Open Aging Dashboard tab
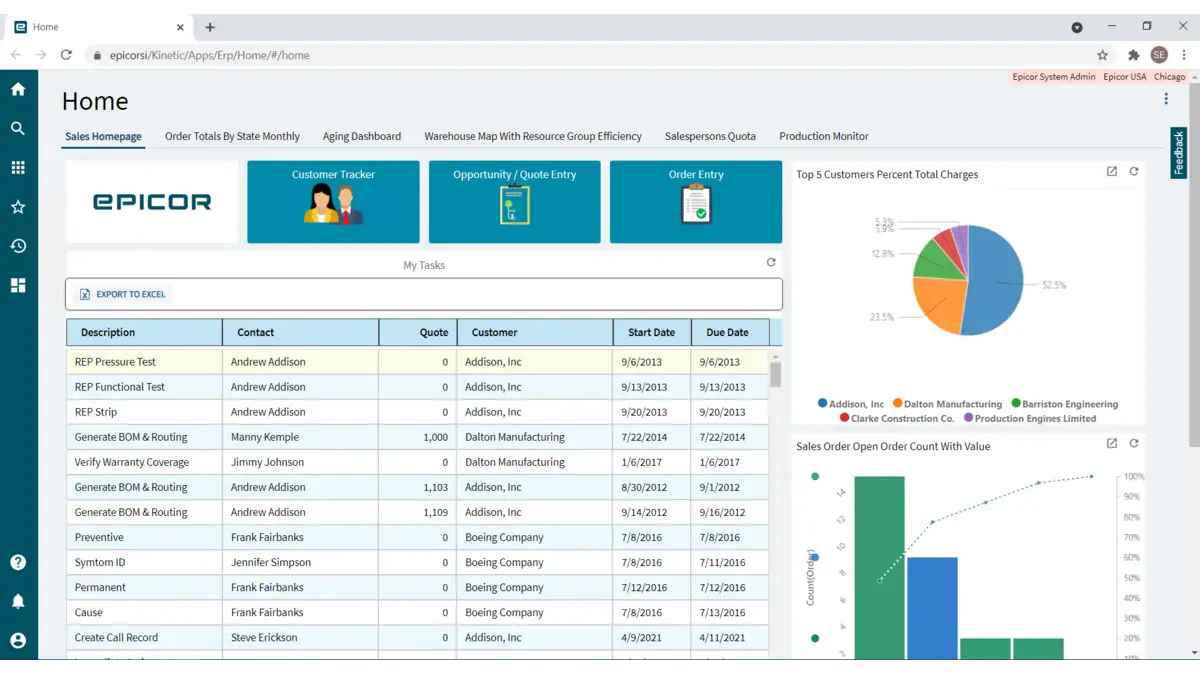This screenshot has width=1200, height=675. point(362,136)
